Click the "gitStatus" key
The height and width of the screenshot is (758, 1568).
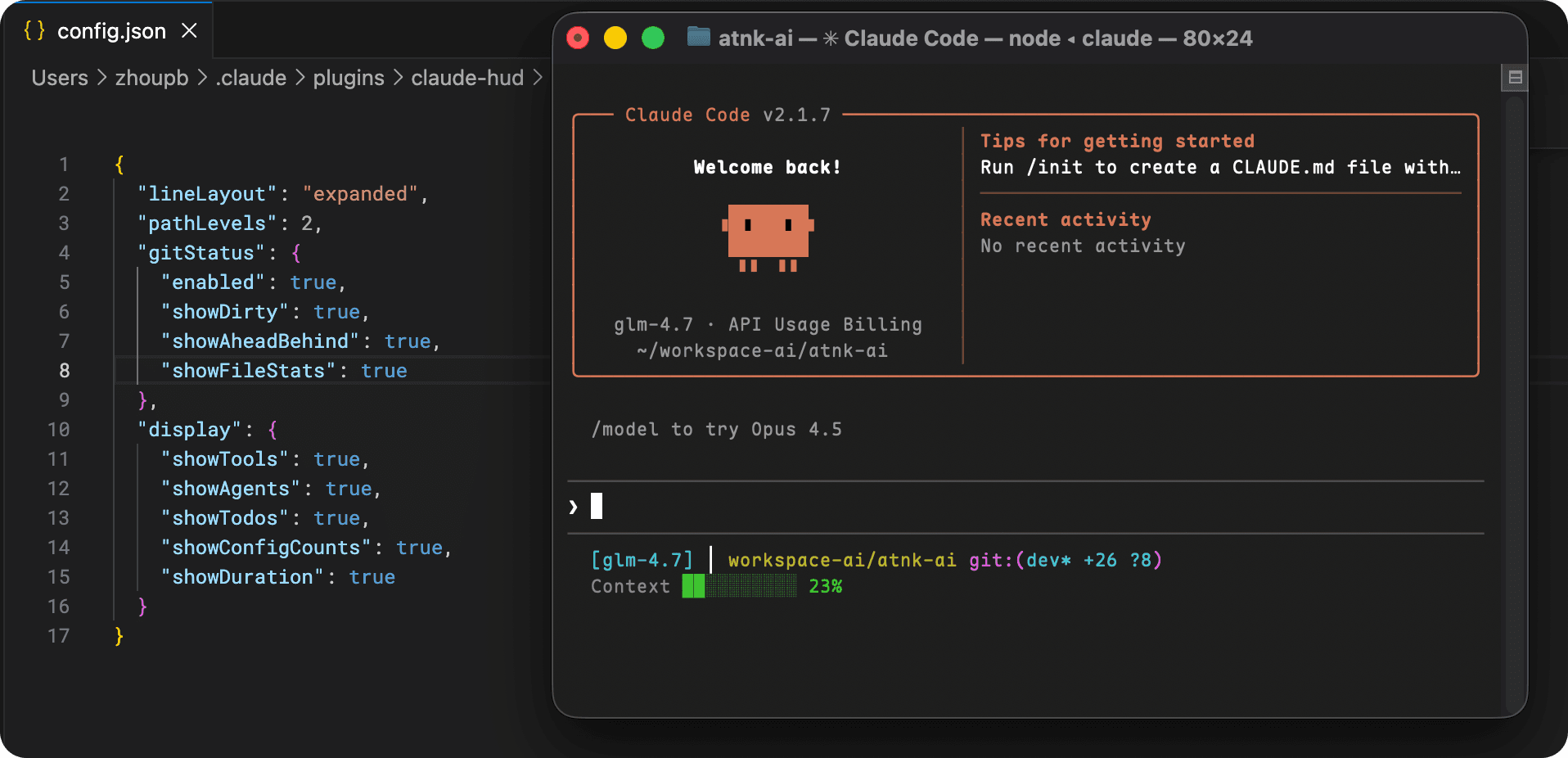point(201,253)
